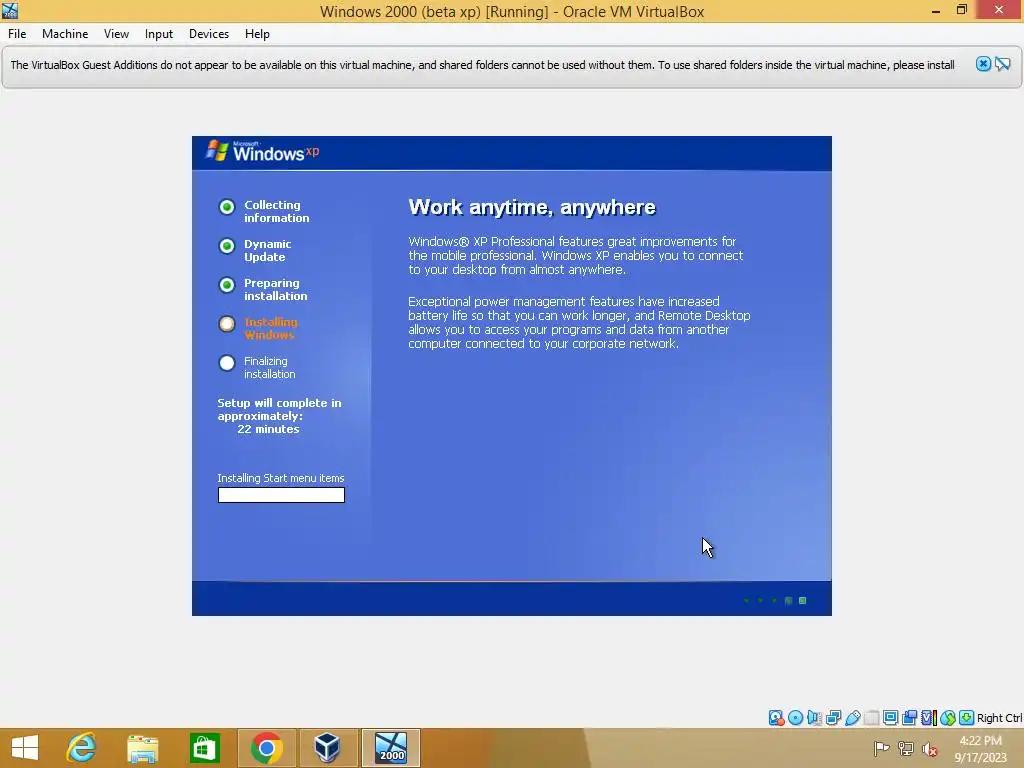Click the optical disk status icon
Viewport: 1024px width, 768px height.
[795, 718]
